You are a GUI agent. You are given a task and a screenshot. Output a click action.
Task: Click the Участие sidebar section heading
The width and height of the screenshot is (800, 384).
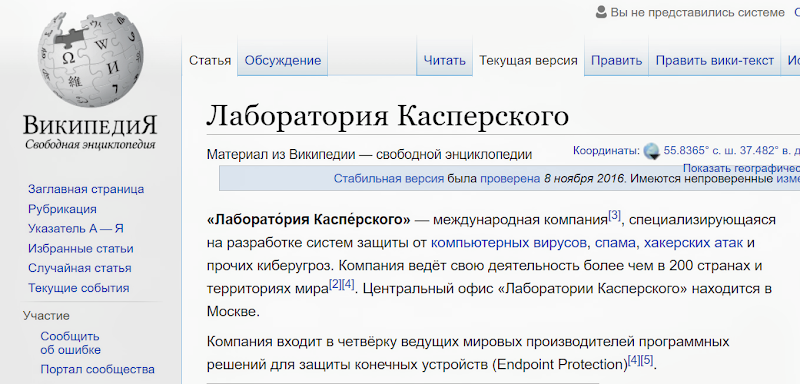point(46,316)
